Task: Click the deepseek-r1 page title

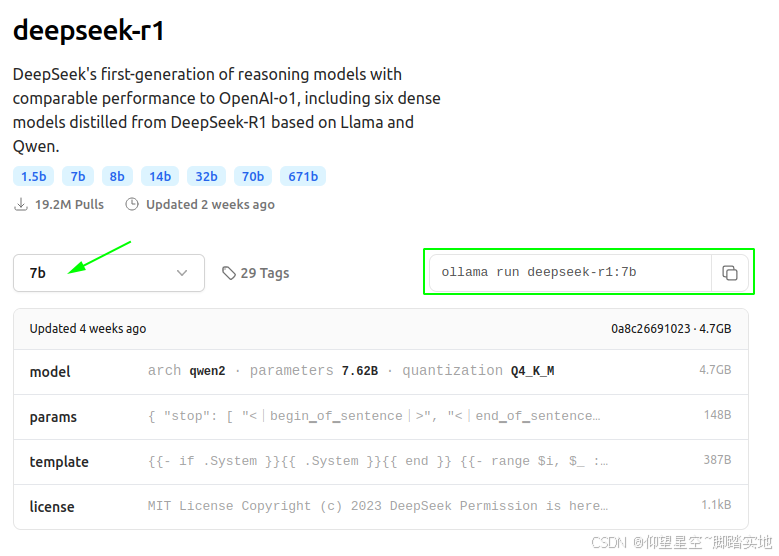Action: 88,30
